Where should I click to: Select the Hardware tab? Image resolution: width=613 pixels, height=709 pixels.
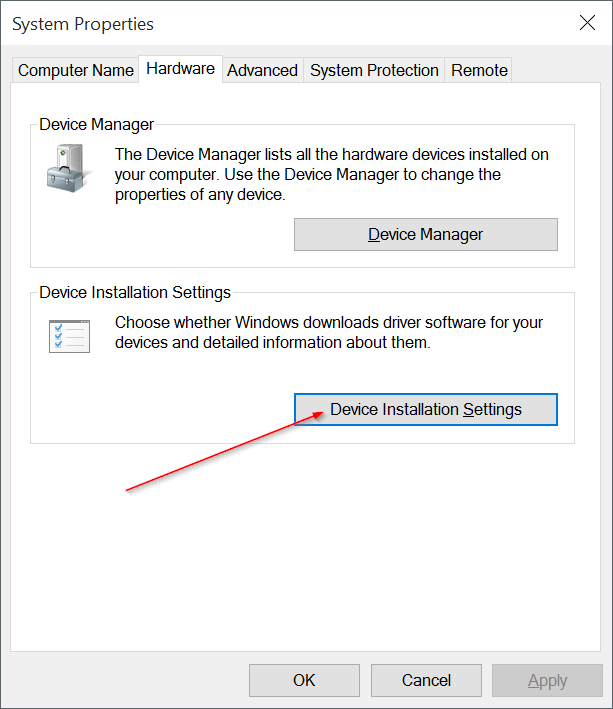pos(180,69)
